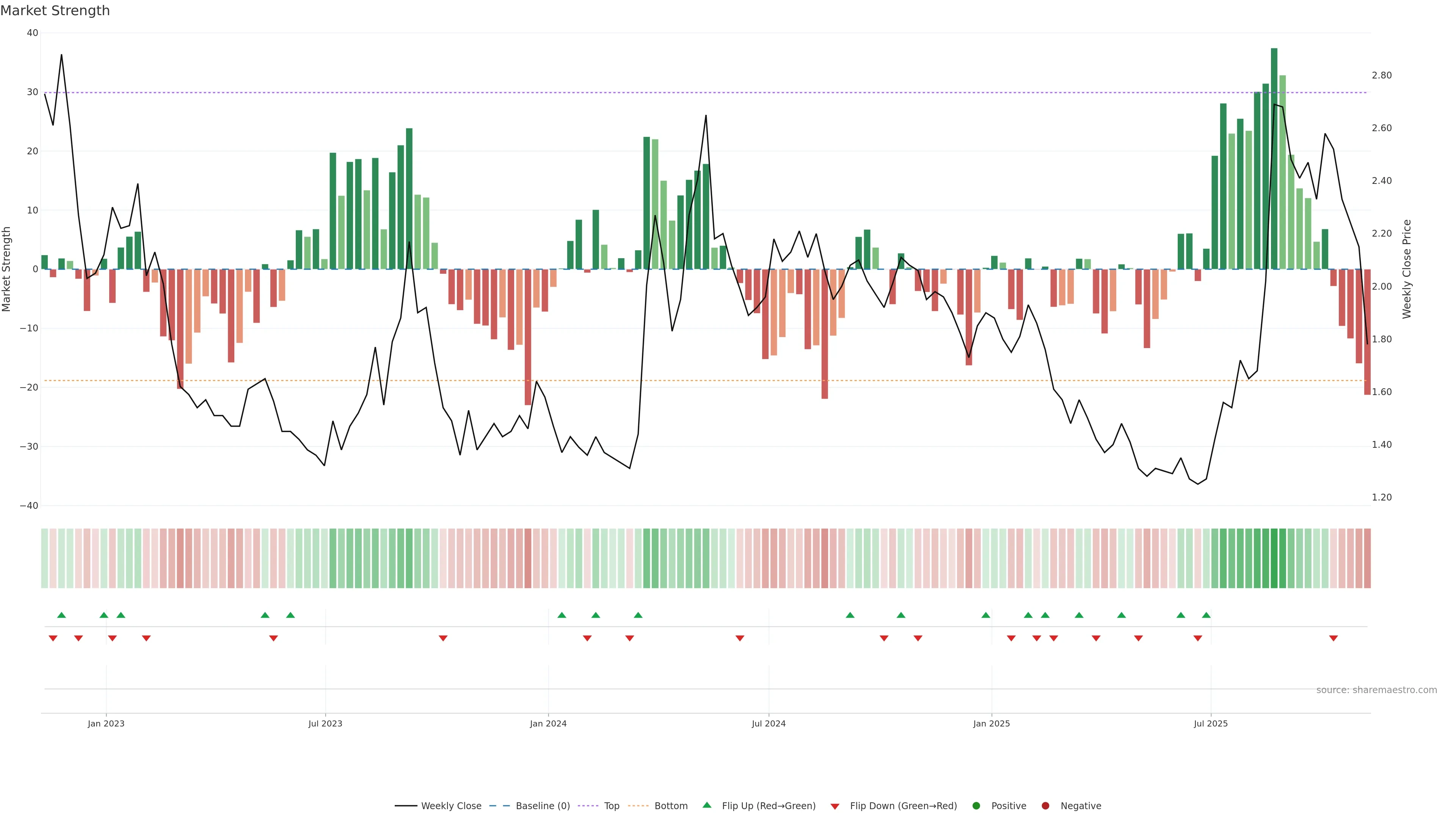1456x819 pixels.
Task: Click the Jan 2025 x-axis label
Action: [992, 723]
